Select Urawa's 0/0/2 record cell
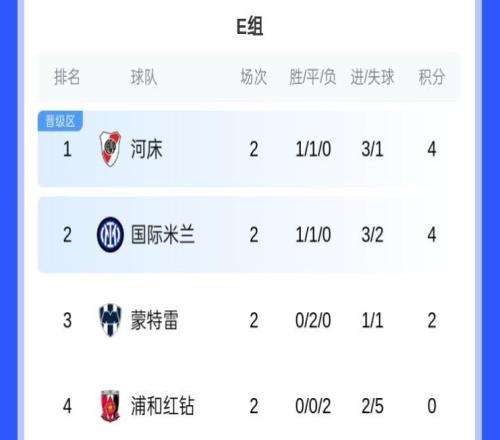 (313, 406)
